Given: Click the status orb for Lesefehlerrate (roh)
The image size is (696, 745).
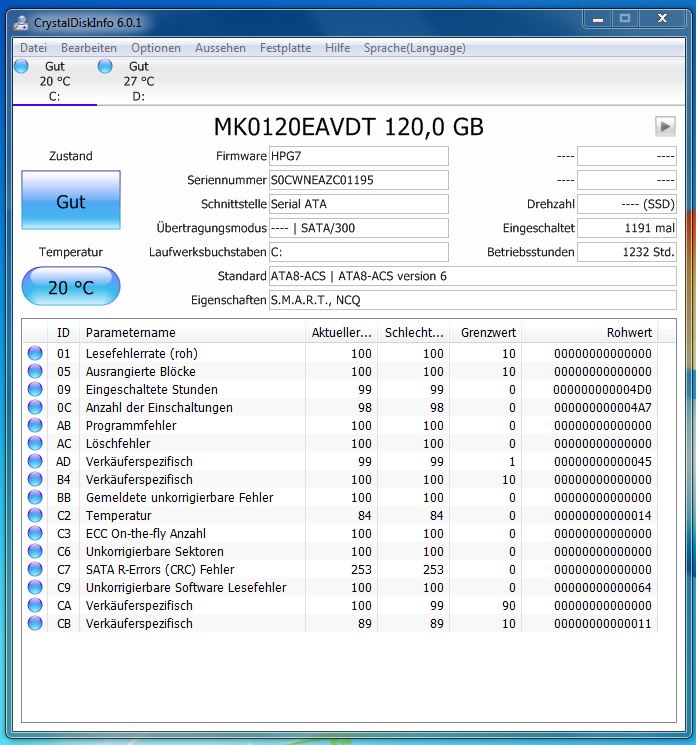Looking at the screenshot, I should 35,353.
